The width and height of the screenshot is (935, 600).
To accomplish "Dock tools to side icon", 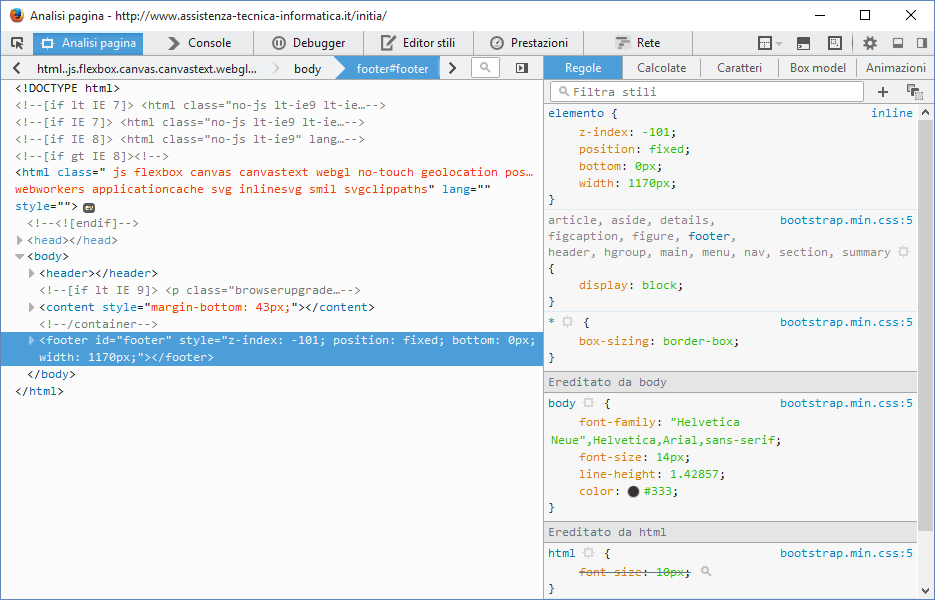I will coord(922,43).
